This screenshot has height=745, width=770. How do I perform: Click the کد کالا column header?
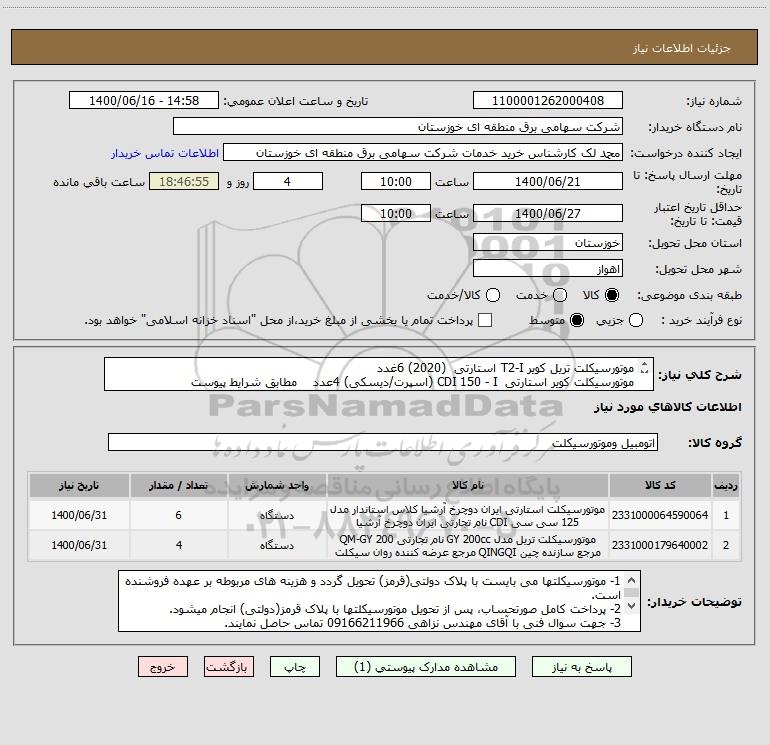click(660, 485)
